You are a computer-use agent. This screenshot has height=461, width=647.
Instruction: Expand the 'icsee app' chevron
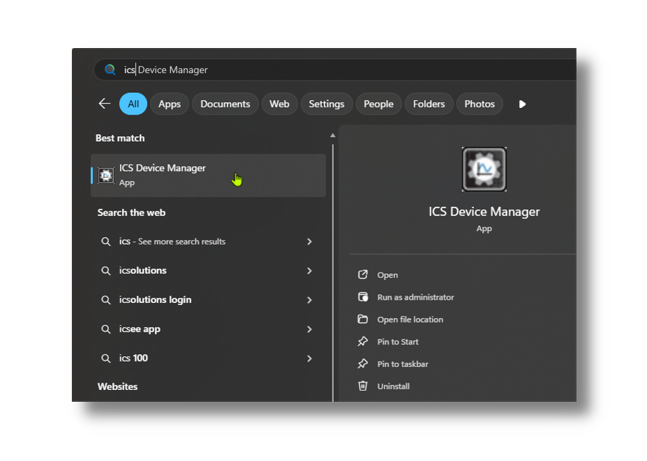pos(309,329)
